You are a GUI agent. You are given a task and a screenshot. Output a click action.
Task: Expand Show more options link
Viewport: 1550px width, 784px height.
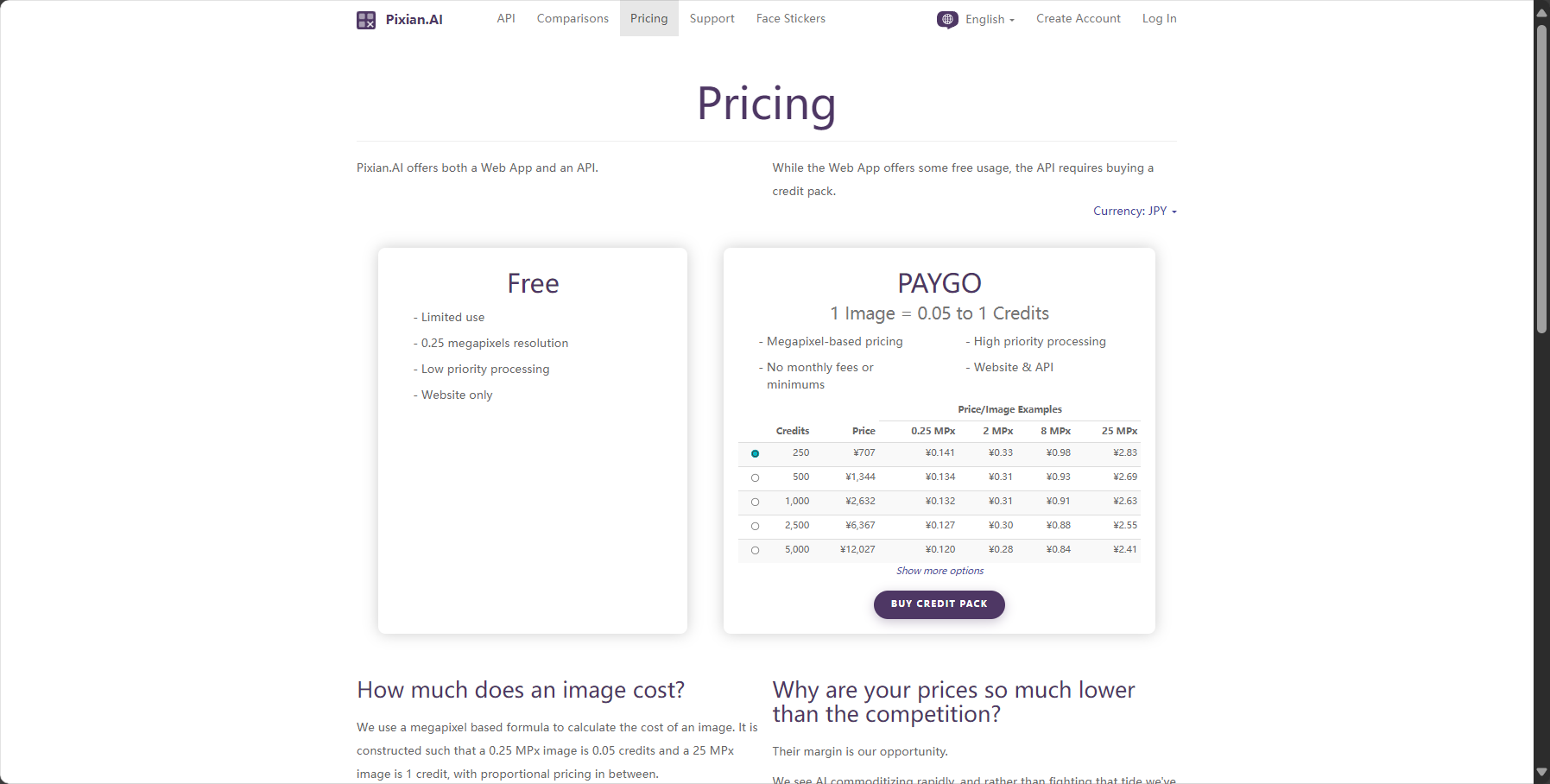(939, 571)
